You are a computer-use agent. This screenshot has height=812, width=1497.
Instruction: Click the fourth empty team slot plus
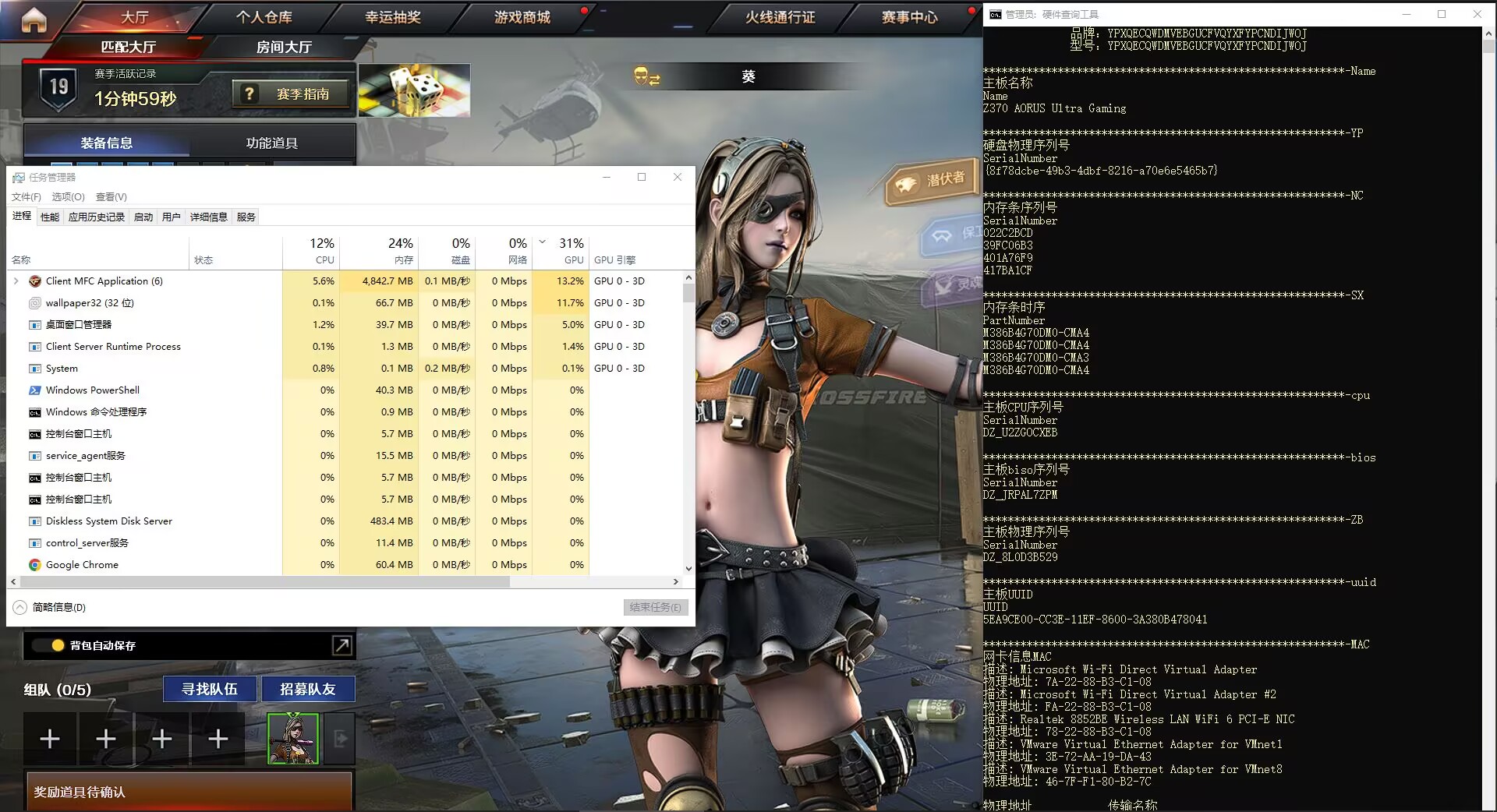(x=218, y=738)
